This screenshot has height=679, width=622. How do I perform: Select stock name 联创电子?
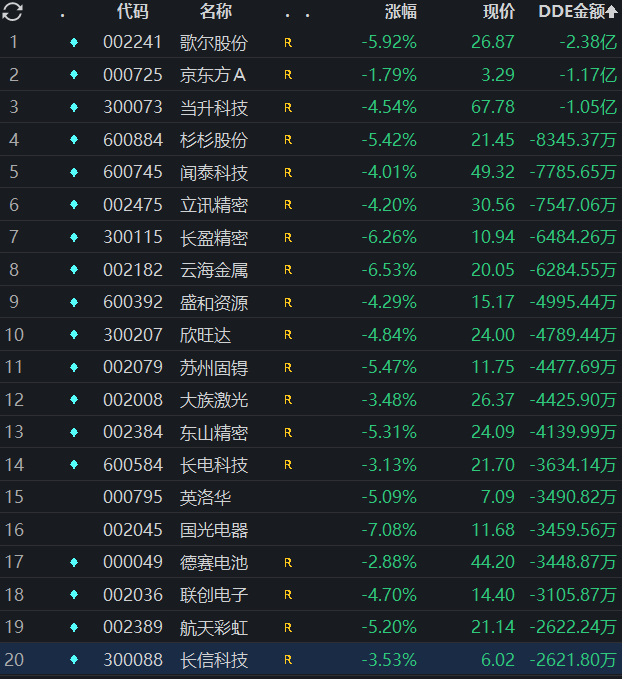point(214,595)
